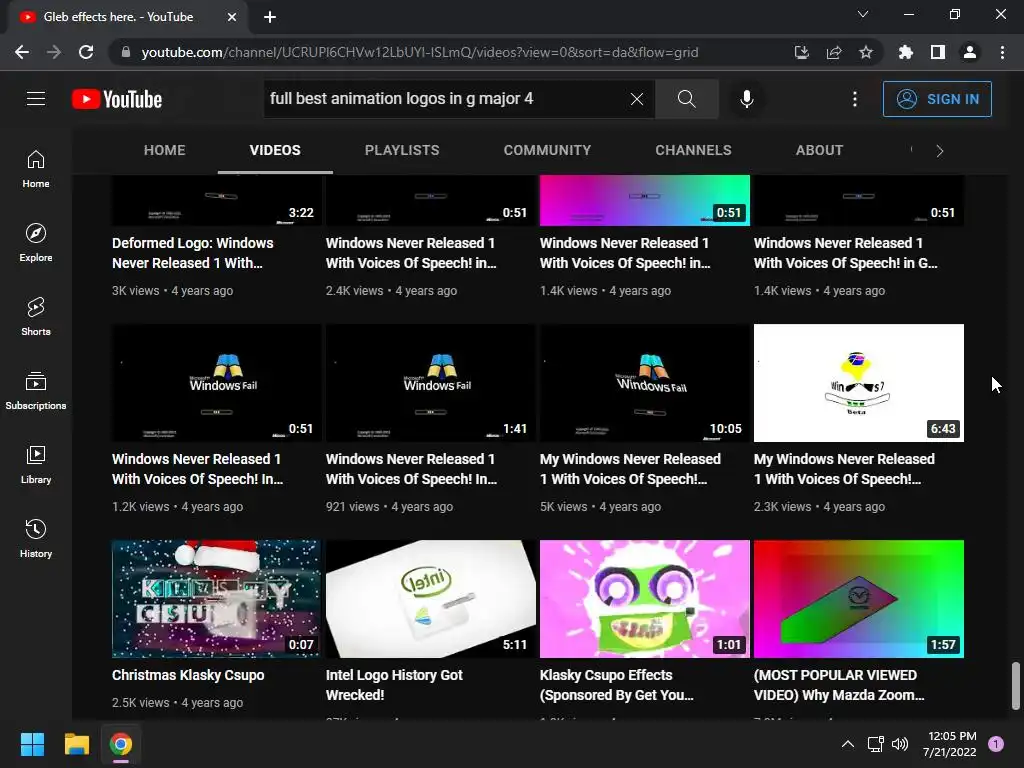Open Library in the sidebar
Viewport: 1024px width, 768px height.
[x=36, y=464]
